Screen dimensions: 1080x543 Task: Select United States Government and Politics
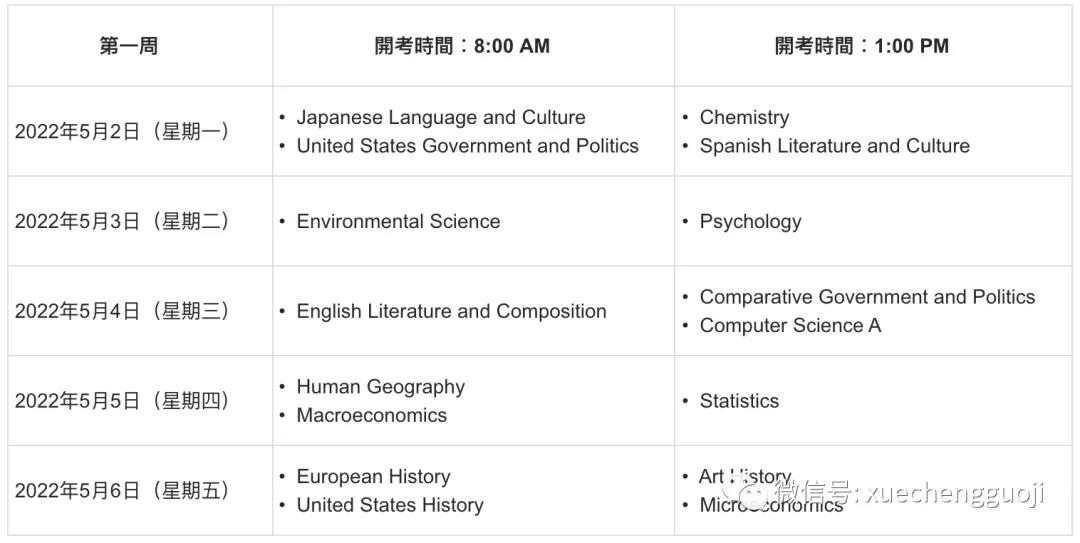pos(468,146)
